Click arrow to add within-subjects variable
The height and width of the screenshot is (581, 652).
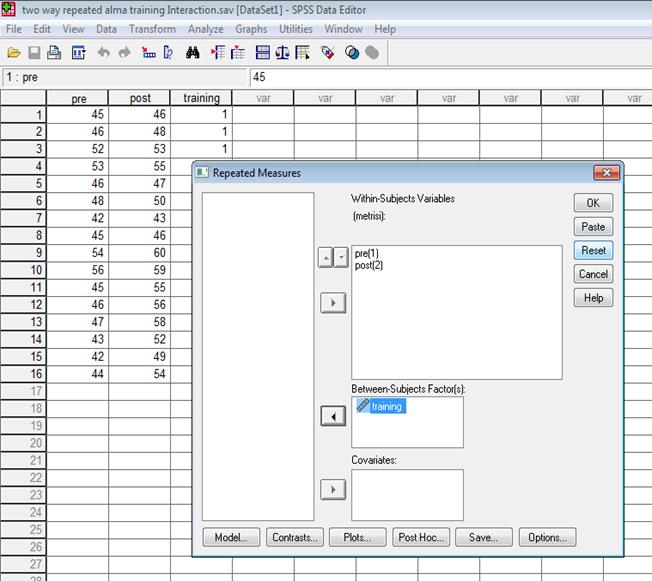point(333,303)
